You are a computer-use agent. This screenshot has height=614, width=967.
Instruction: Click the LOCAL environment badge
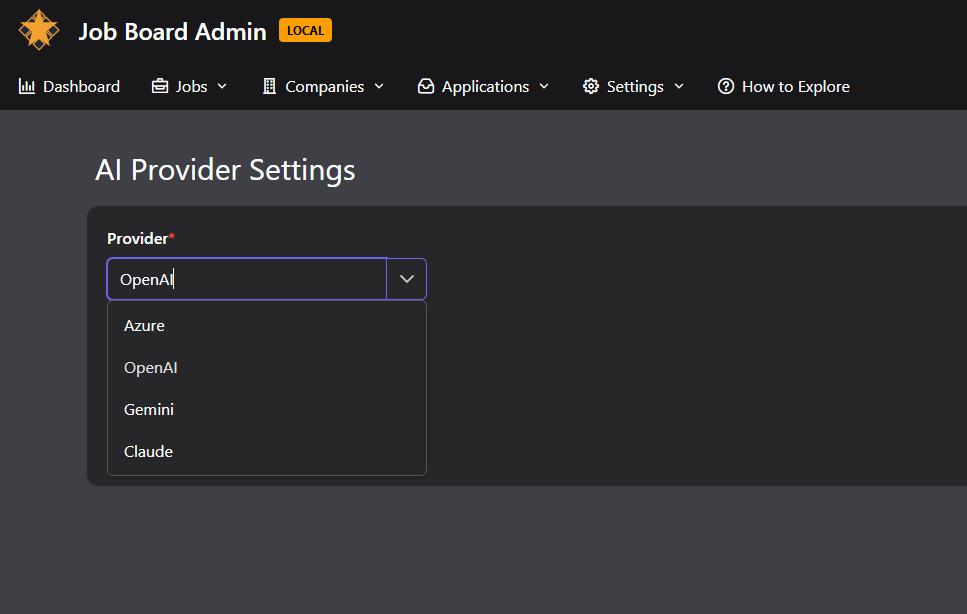coord(305,30)
